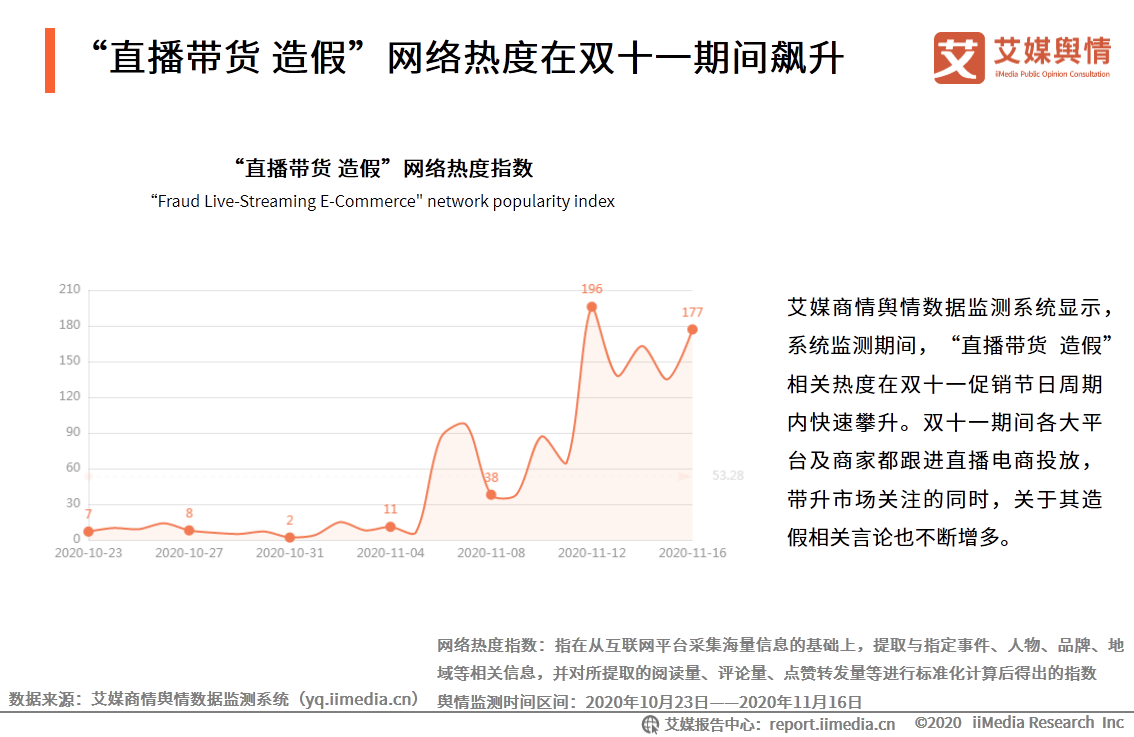Select the data point labeled 2
This screenshot has height=737, width=1134.
pos(289,537)
